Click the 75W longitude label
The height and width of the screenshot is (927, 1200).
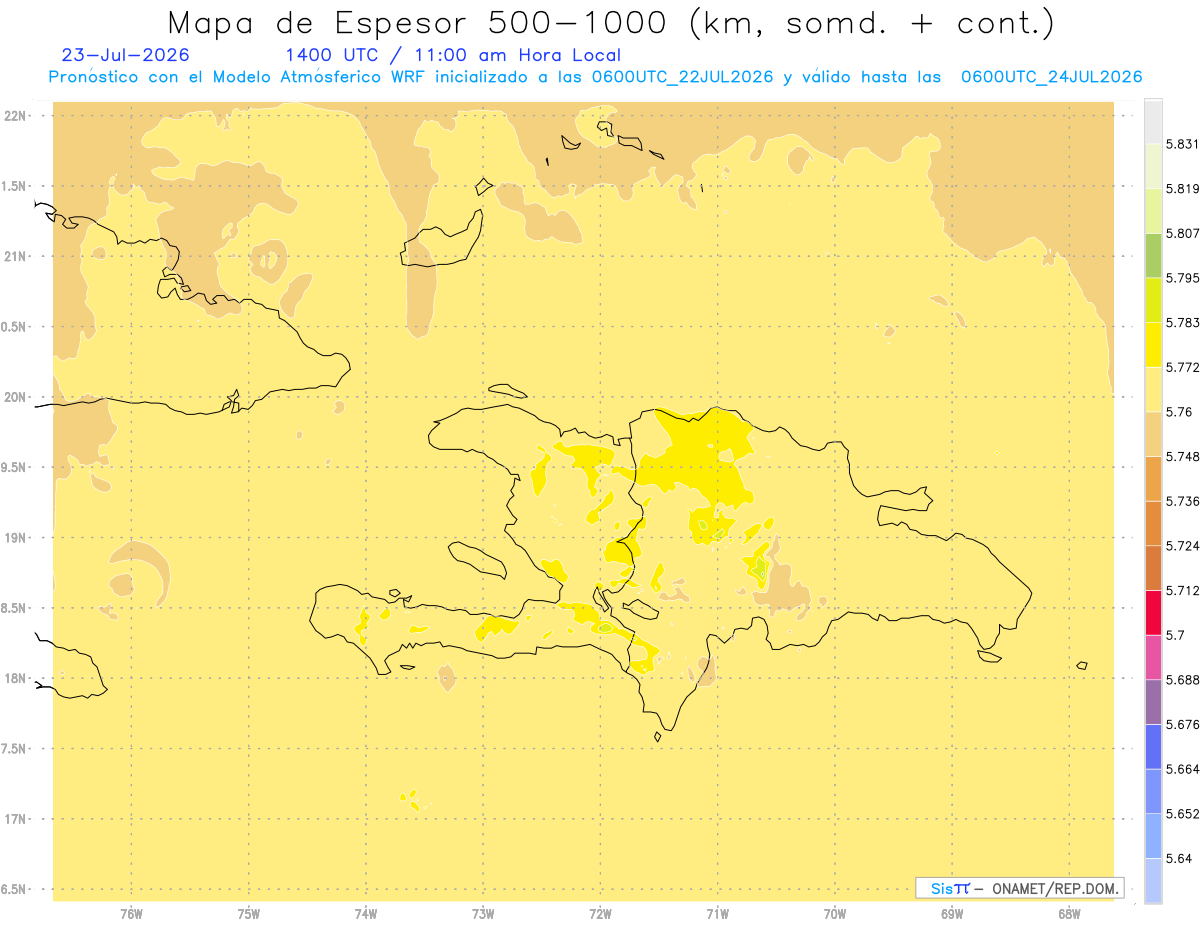click(248, 914)
